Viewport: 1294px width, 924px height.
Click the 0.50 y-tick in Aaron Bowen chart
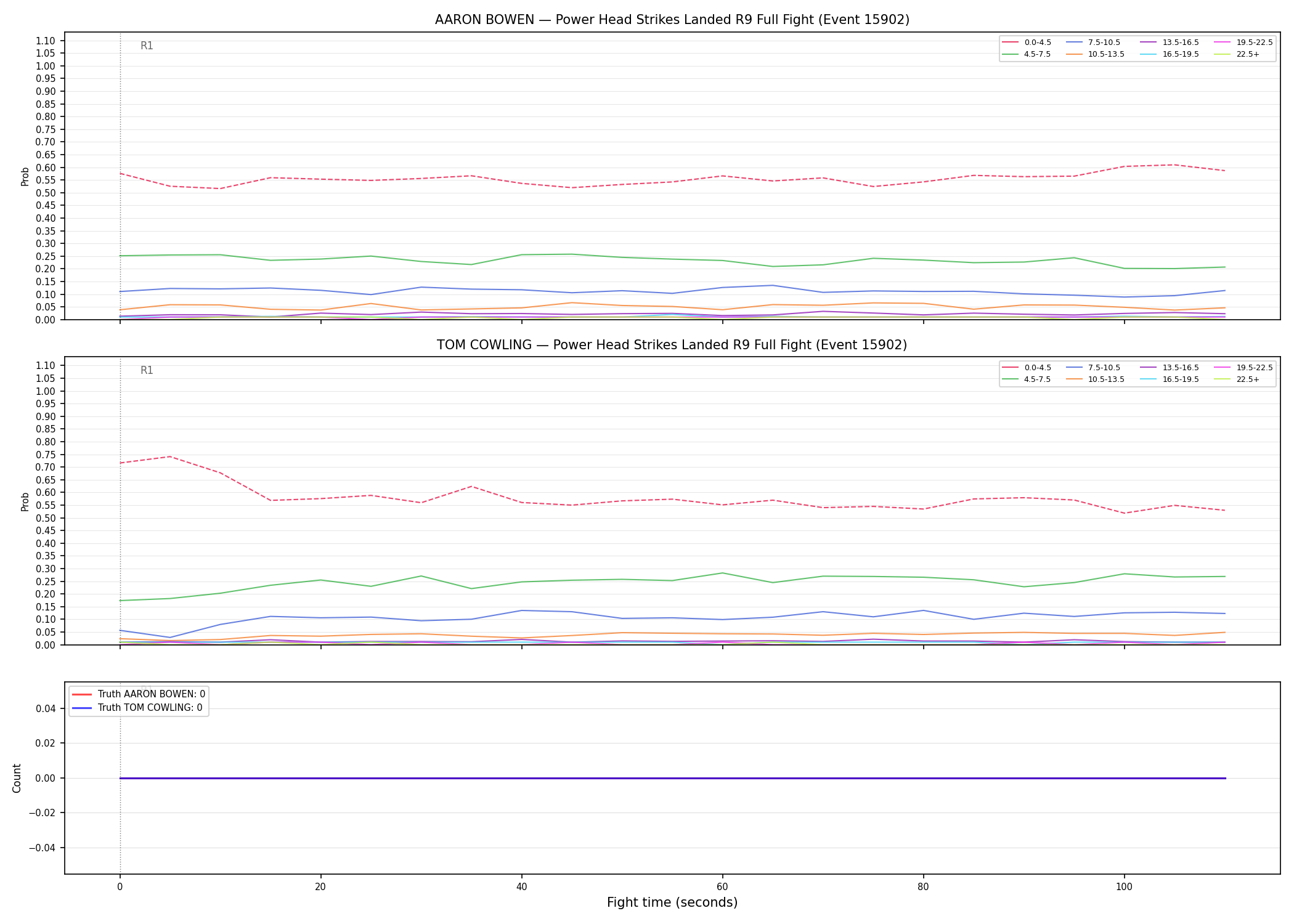(x=46, y=193)
